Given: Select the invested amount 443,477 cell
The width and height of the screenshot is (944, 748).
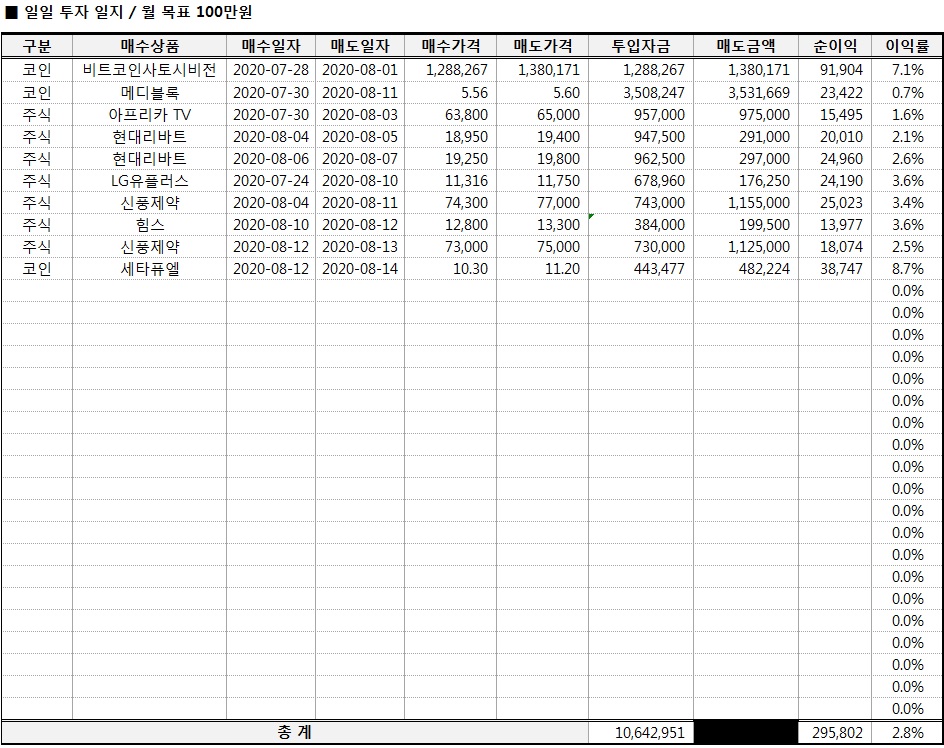Looking at the screenshot, I should point(641,269).
